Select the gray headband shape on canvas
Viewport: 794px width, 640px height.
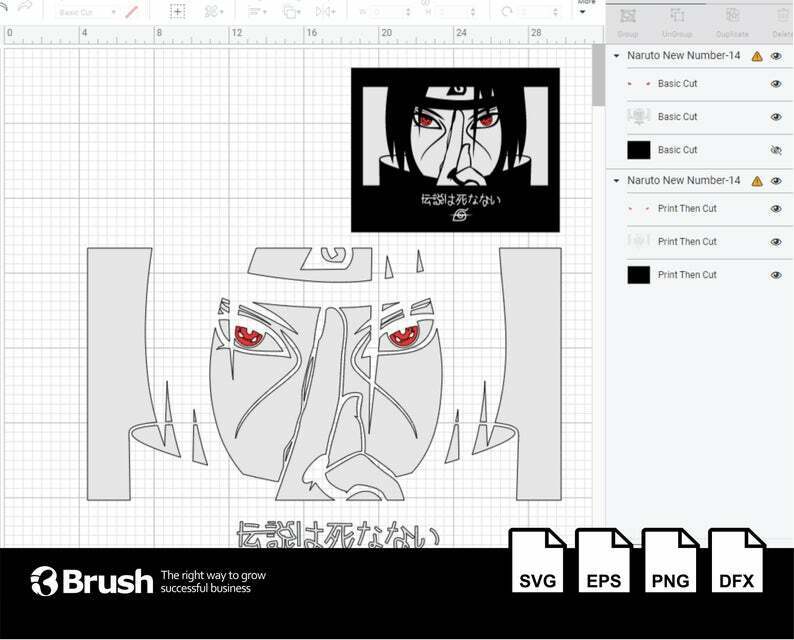310,264
